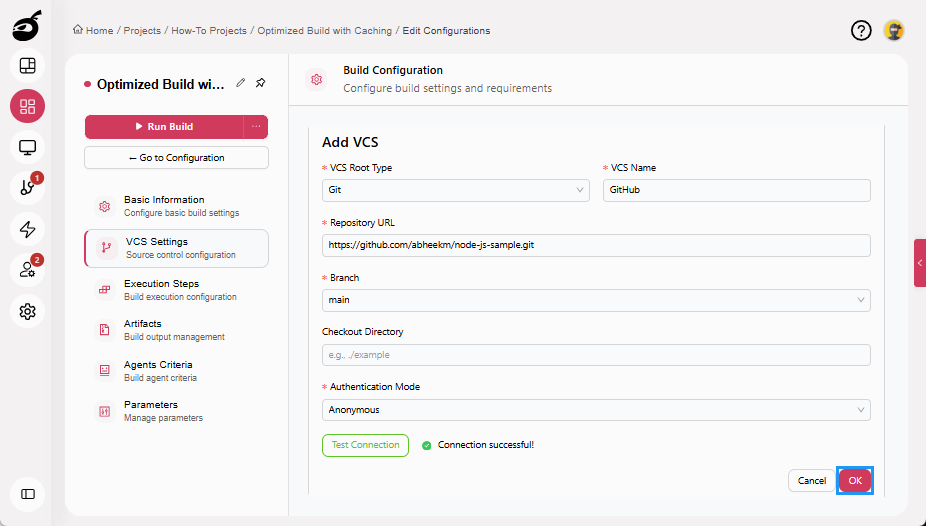Pin the build configuration with pin icon
926x526 pixels.
click(260, 83)
